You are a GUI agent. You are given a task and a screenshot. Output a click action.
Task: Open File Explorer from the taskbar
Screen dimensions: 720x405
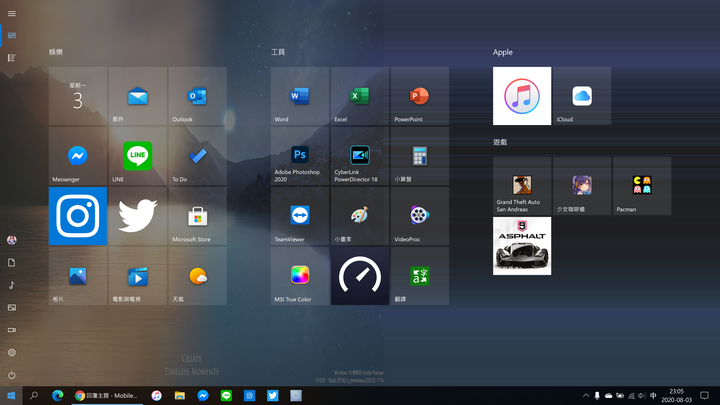click(180, 395)
